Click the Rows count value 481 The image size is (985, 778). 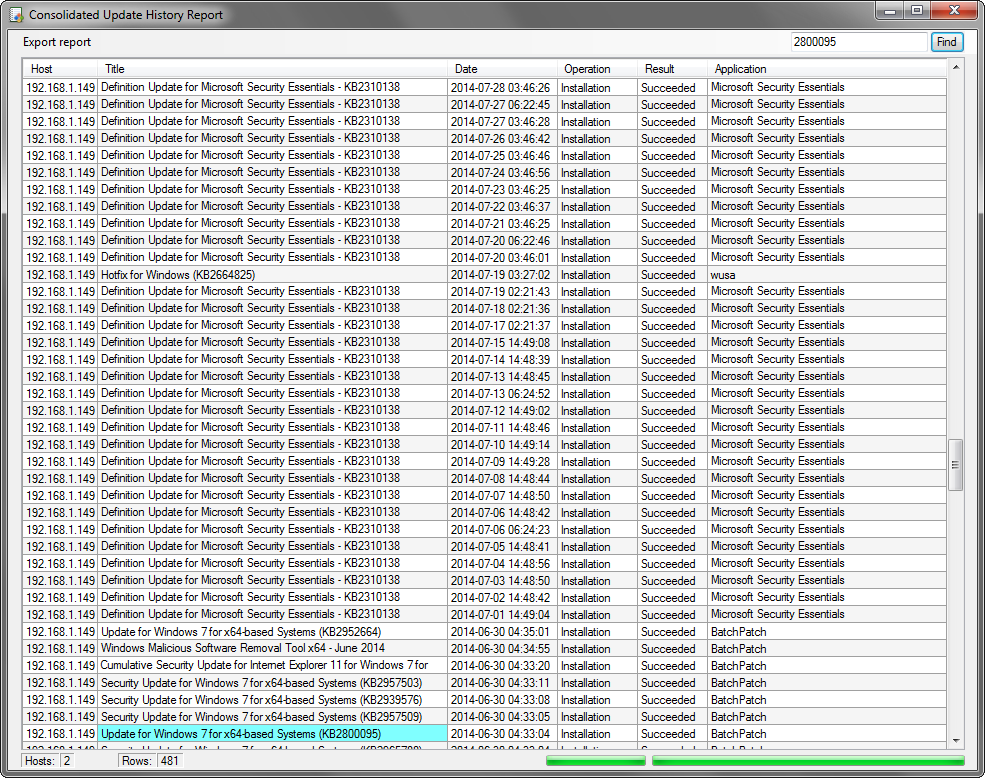170,761
